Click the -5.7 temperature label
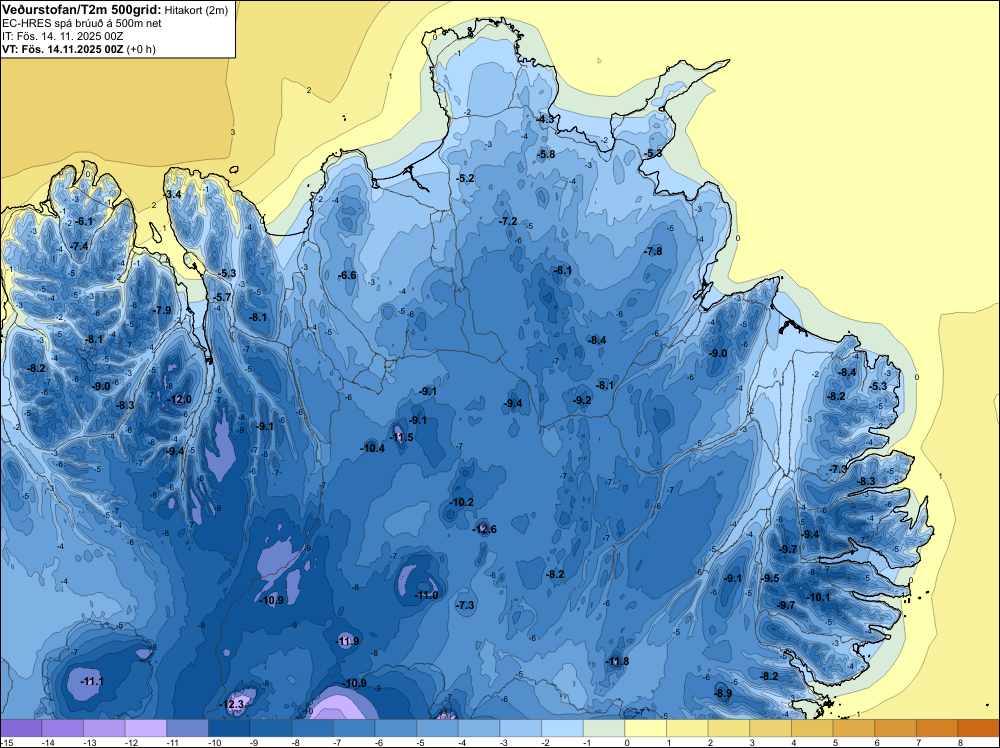Screen dimensions: 1000x748 [x=223, y=297]
